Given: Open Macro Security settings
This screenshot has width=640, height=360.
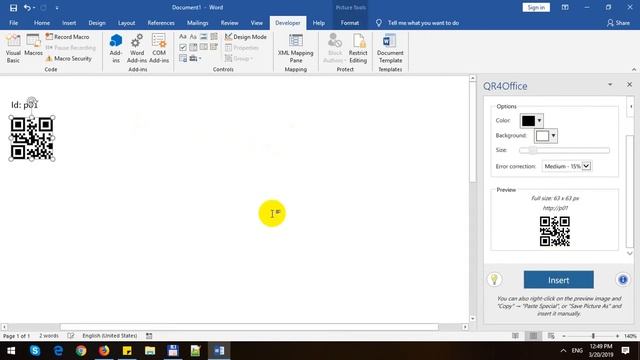Looking at the screenshot, I should (x=69, y=59).
